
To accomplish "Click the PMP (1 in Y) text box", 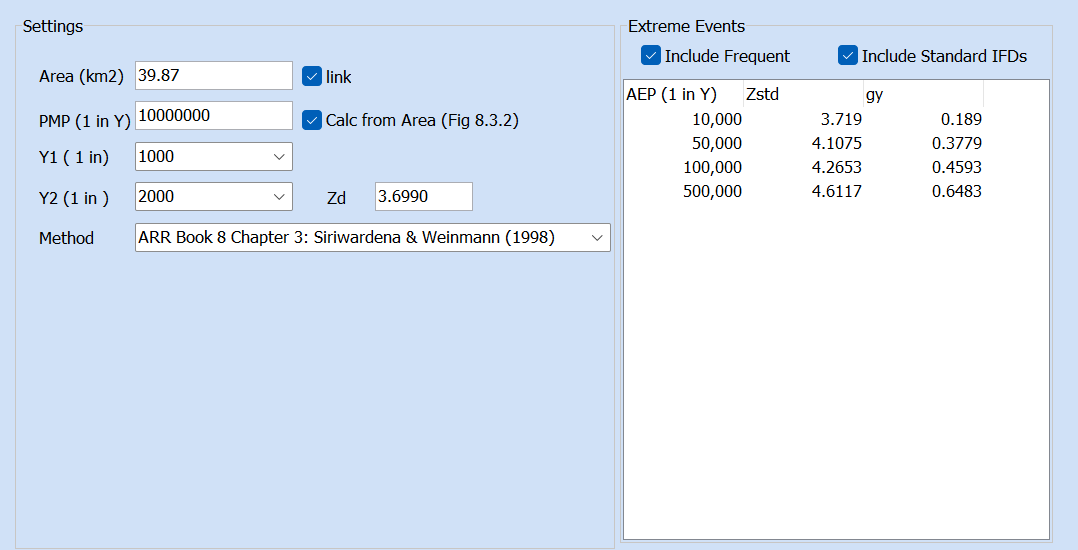I will [x=213, y=116].
